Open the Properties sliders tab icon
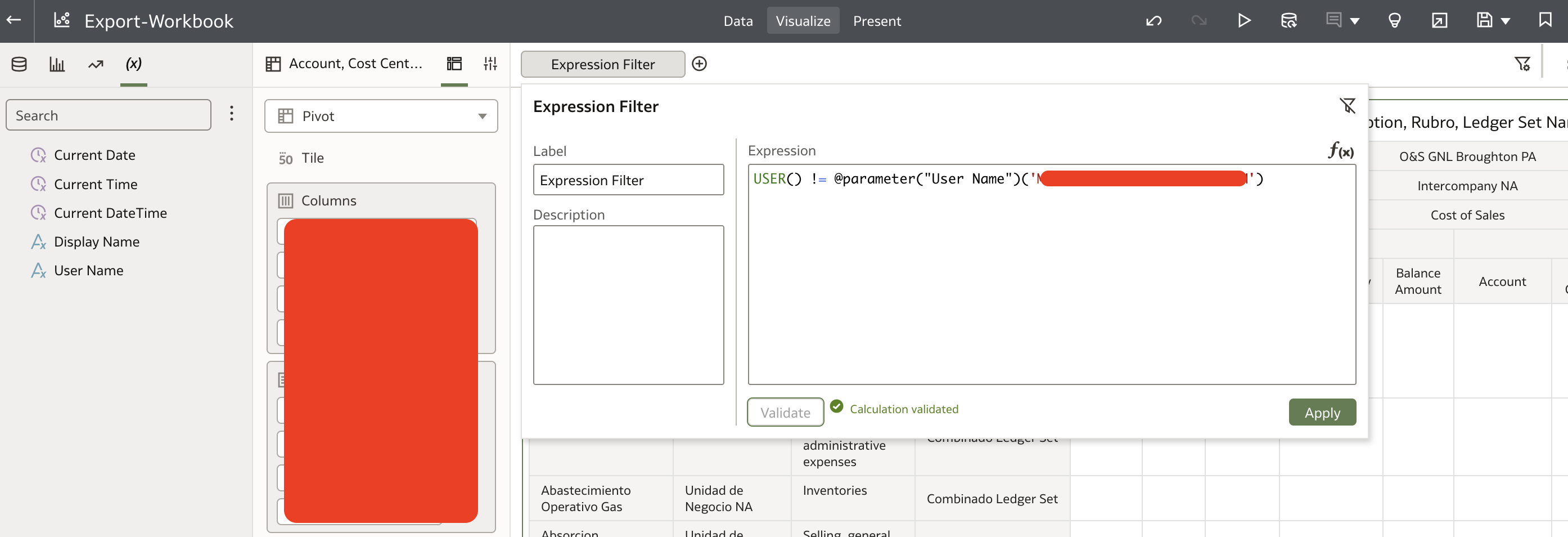This screenshot has width=1568, height=537. click(490, 64)
